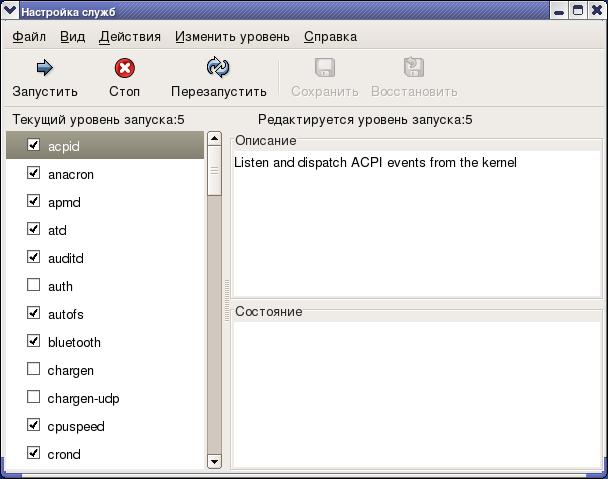Viewport: 608px width, 479px height.
Task: Open the Действия menu
Action: (x=130, y=37)
